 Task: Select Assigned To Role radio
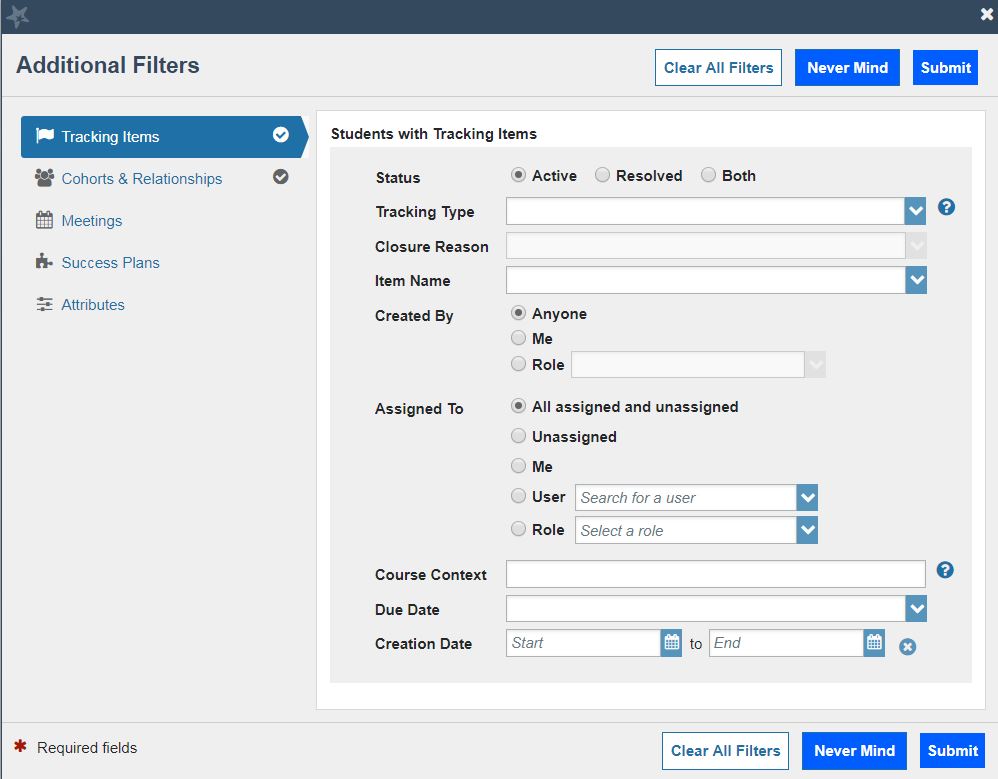pos(518,528)
